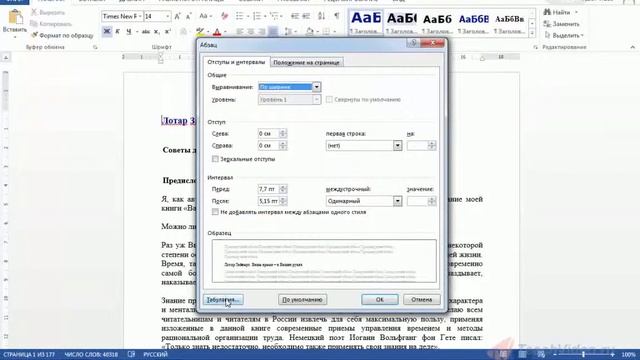Click the Paste (Вставить) clipboard icon
640x360 pixels.
(15, 17)
